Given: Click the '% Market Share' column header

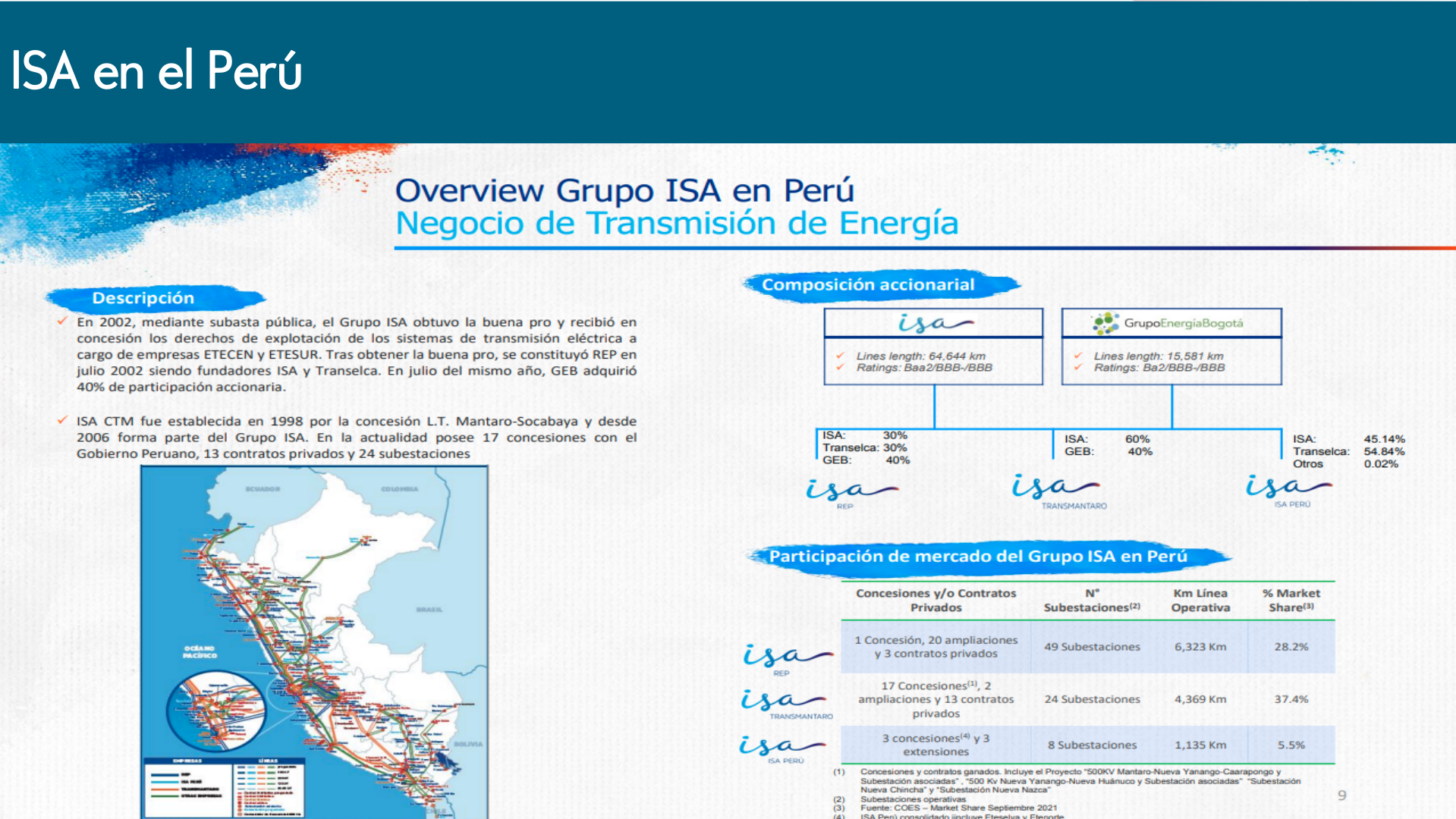Looking at the screenshot, I should (x=1291, y=601).
